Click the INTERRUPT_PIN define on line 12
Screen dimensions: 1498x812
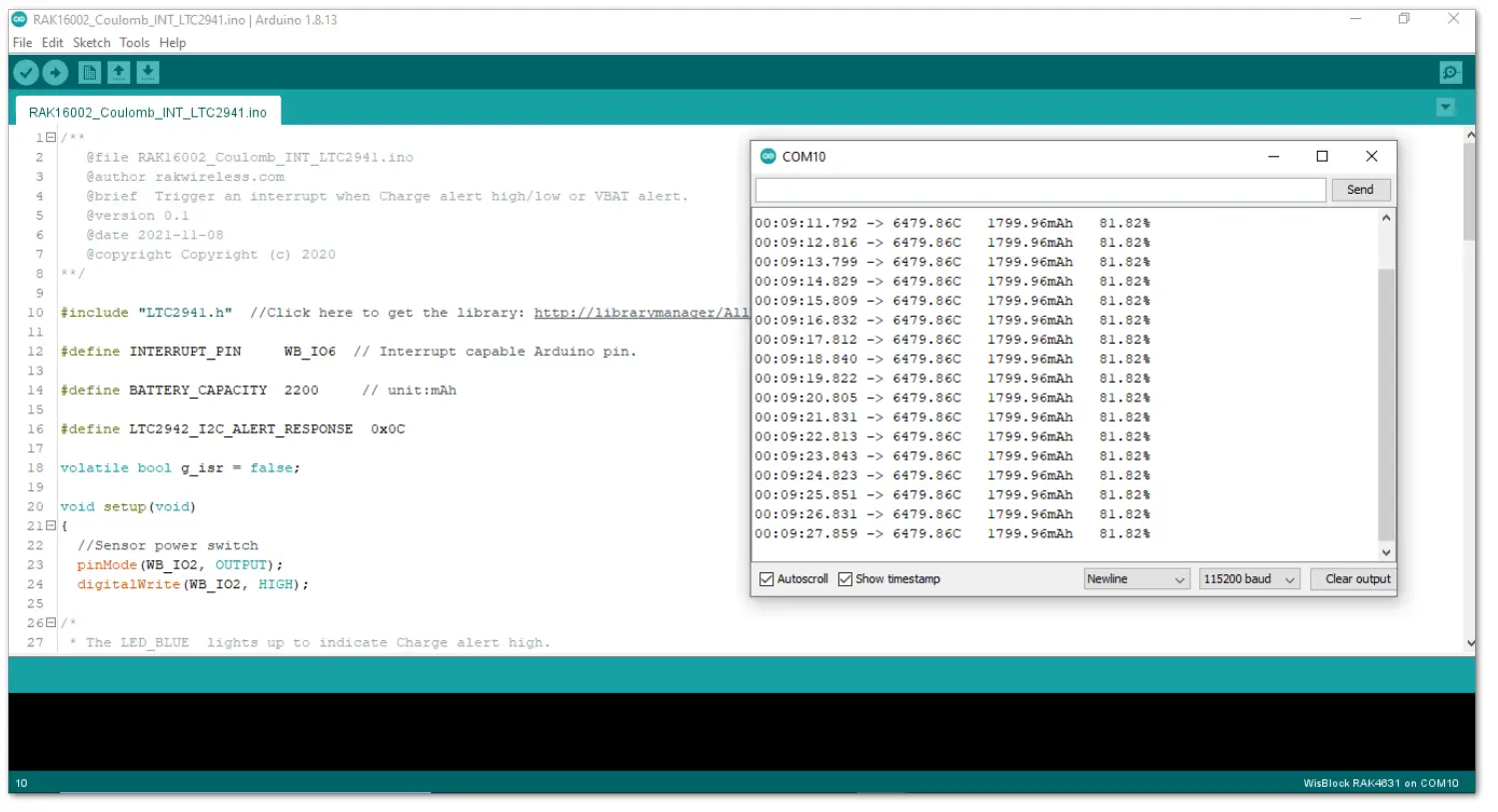coord(348,352)
